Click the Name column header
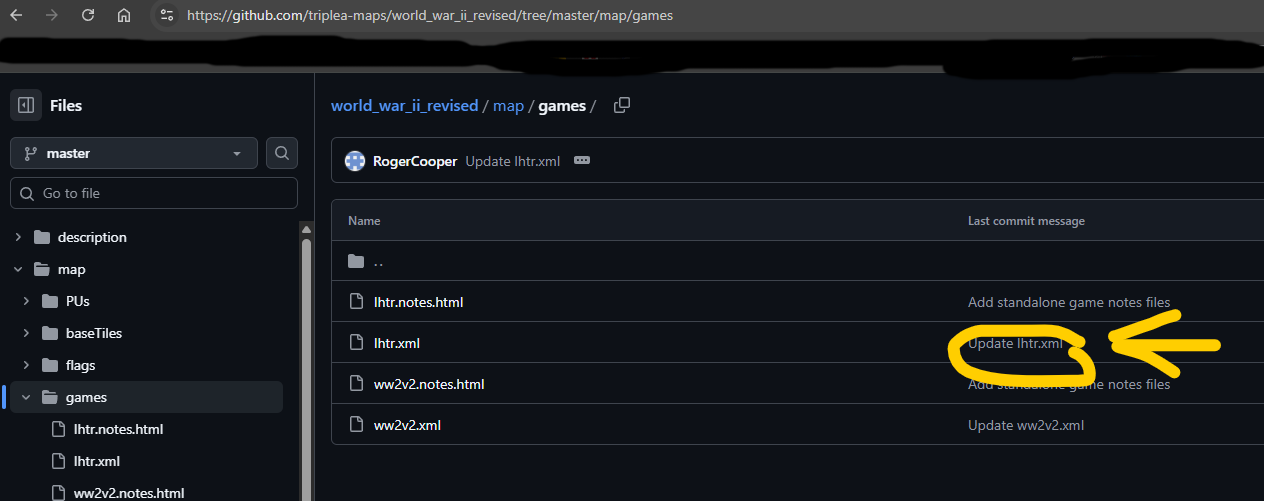This screenshot has width=1264, height=501. point(364,221)
